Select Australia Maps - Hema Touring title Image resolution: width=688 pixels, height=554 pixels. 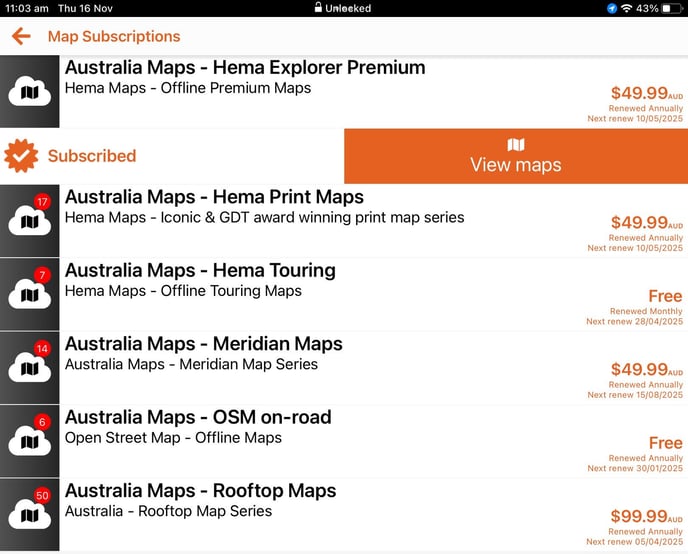coord(200,270)
